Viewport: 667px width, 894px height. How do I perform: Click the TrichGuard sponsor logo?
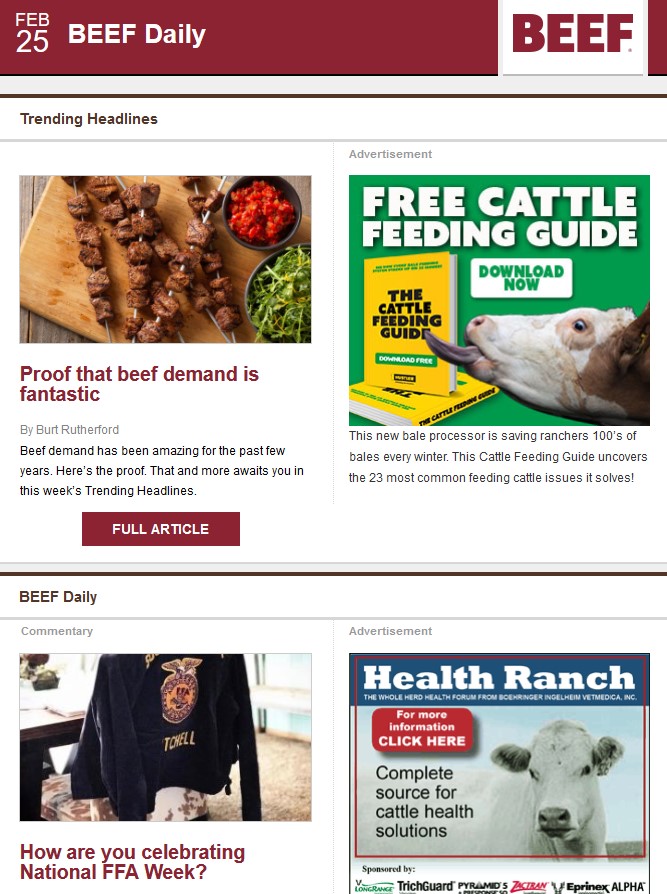[425, 886]
